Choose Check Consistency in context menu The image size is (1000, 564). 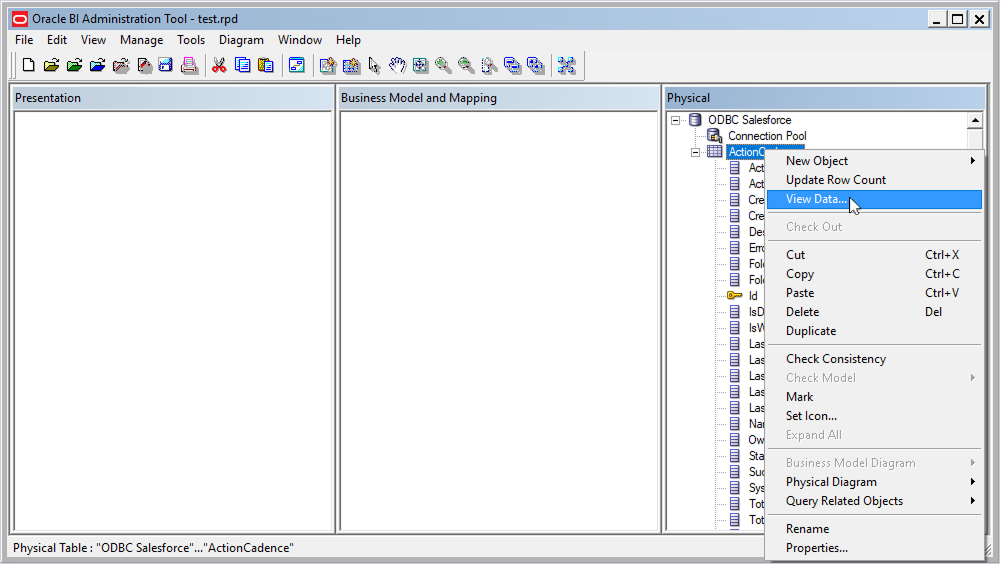(x=874, y=359)
